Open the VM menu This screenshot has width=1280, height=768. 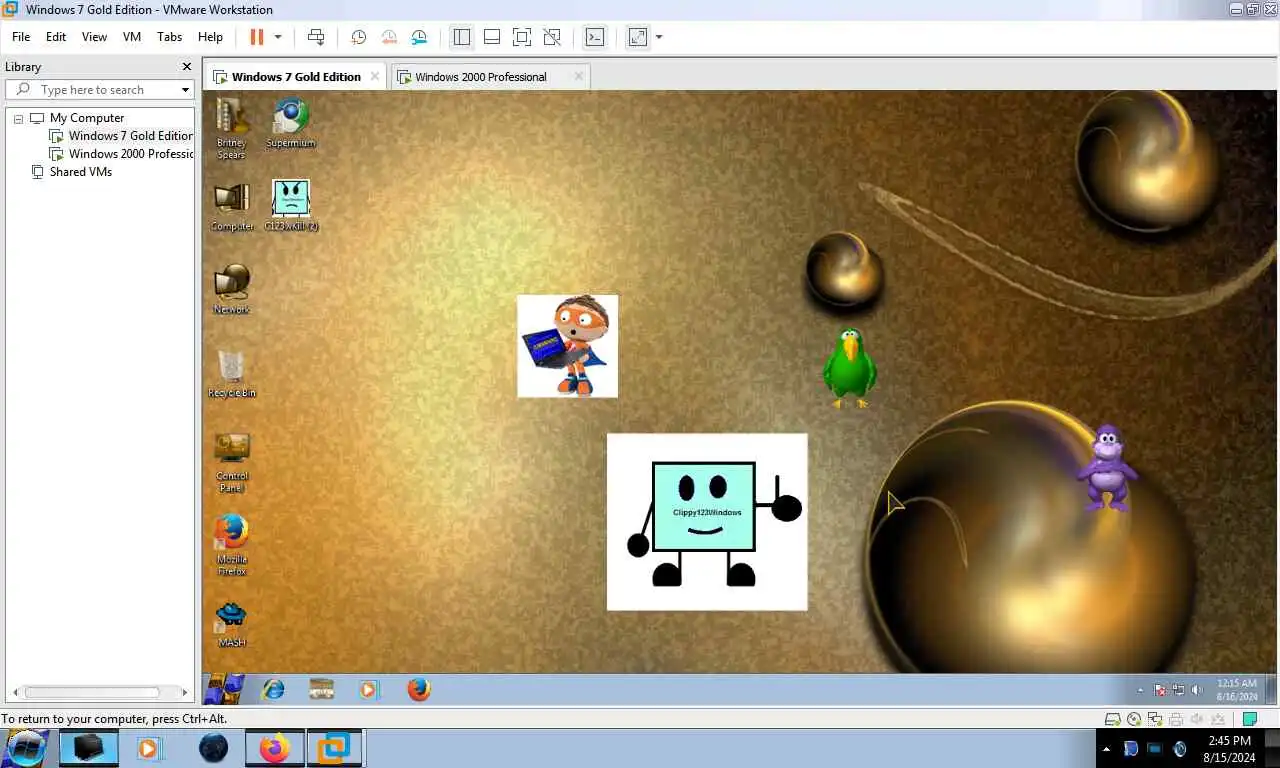click(132, 37)
